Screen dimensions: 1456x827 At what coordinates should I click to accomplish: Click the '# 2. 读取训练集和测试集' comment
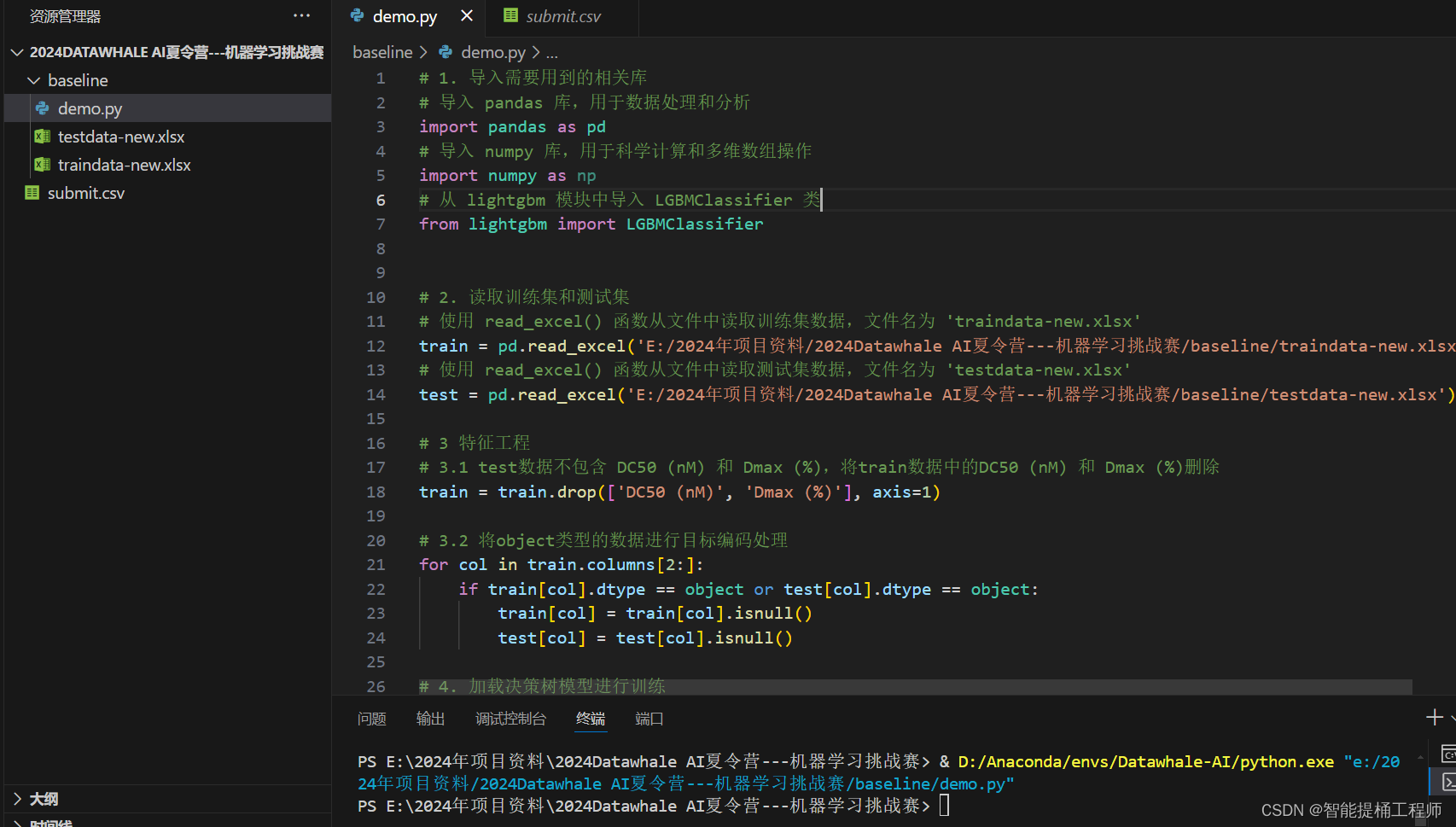[x=524, y=297]
